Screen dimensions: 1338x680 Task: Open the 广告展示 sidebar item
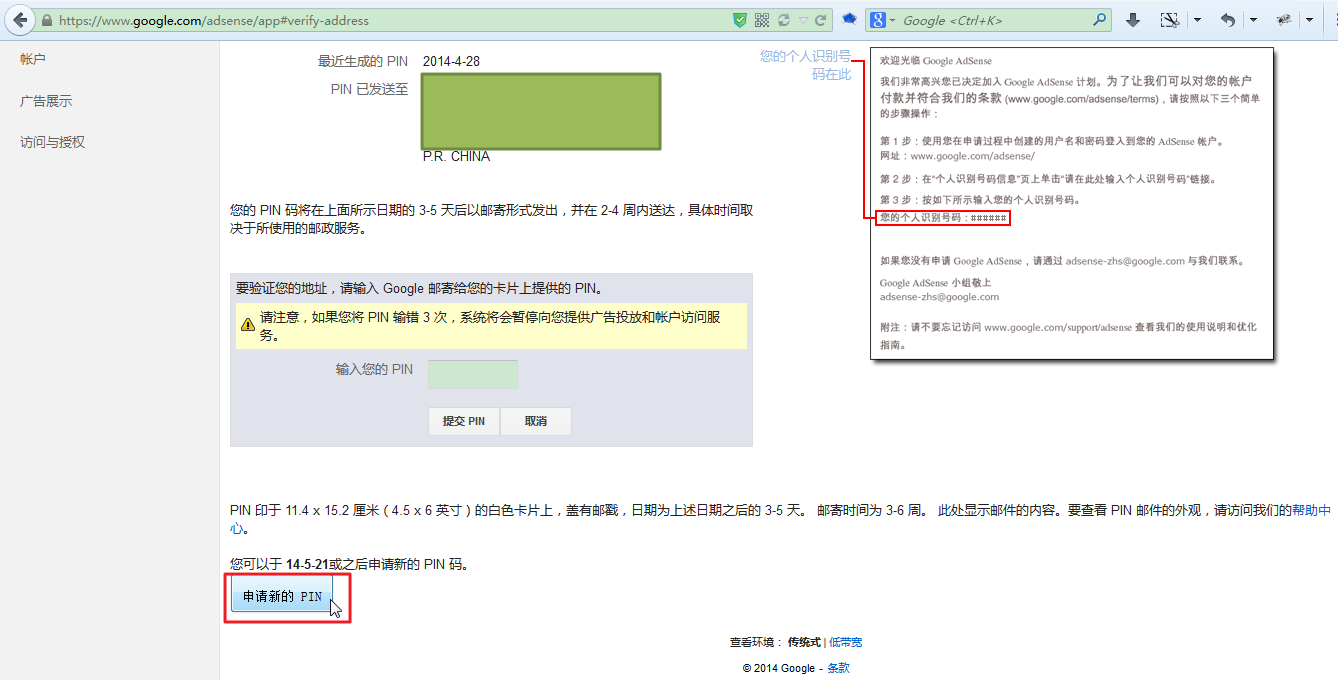[46, 101]
